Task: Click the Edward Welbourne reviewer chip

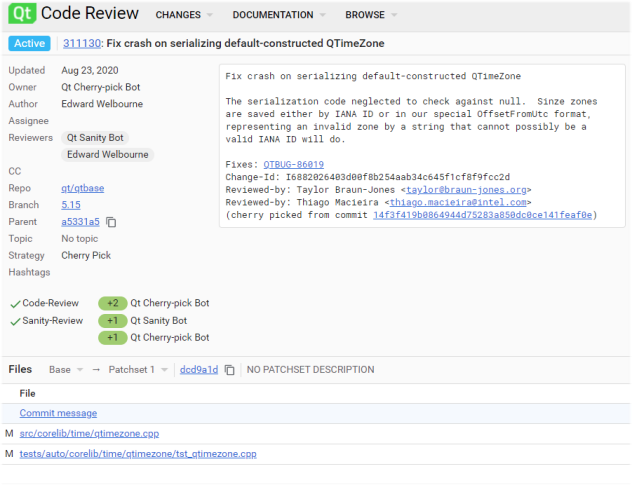Action: click(108, 154)
